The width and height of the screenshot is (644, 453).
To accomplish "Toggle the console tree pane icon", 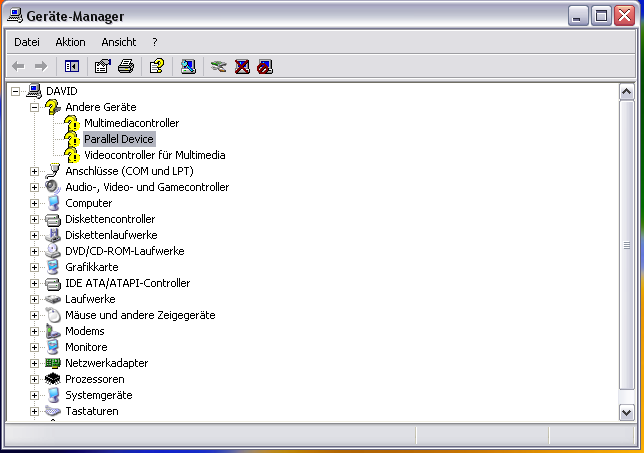I will pos(72,67).
